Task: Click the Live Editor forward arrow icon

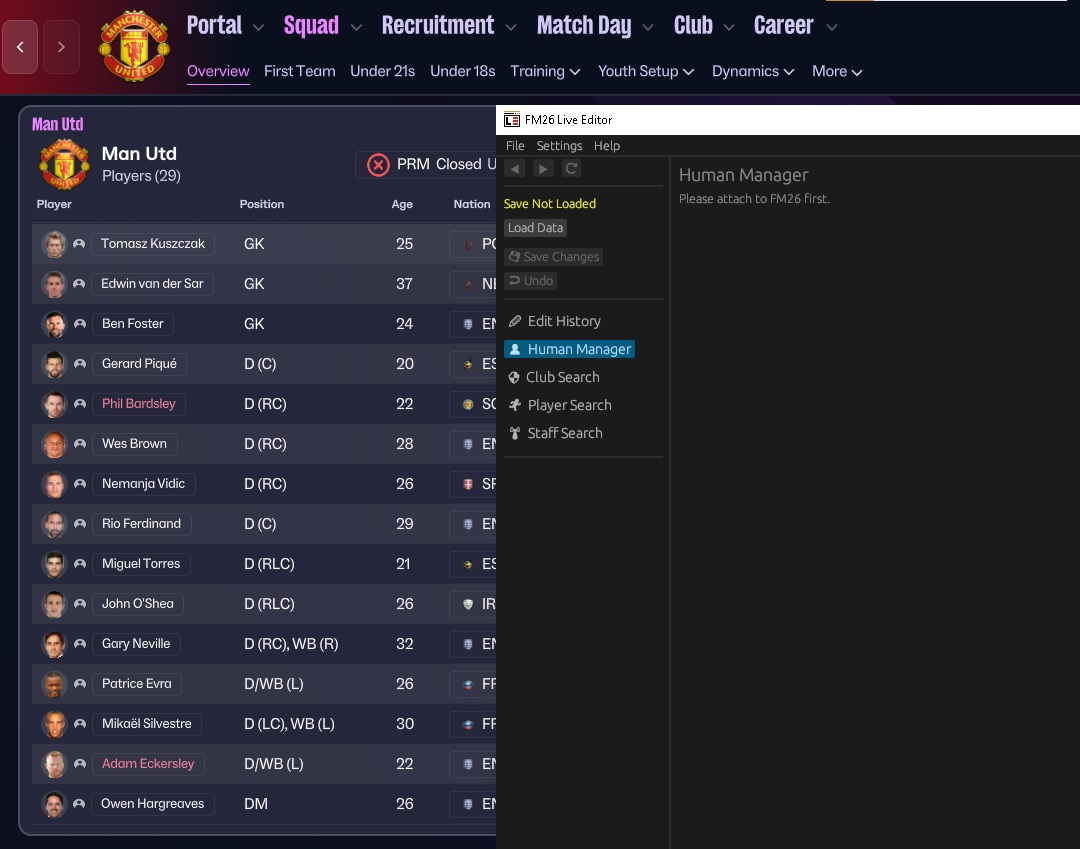Action: (542, 169)
